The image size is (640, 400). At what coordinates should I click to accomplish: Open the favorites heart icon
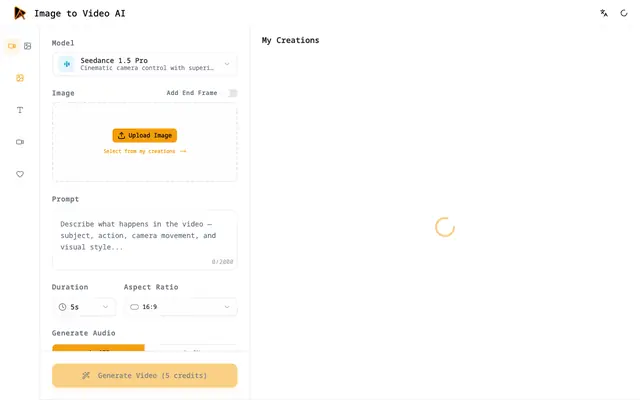[x=20, y=174]
